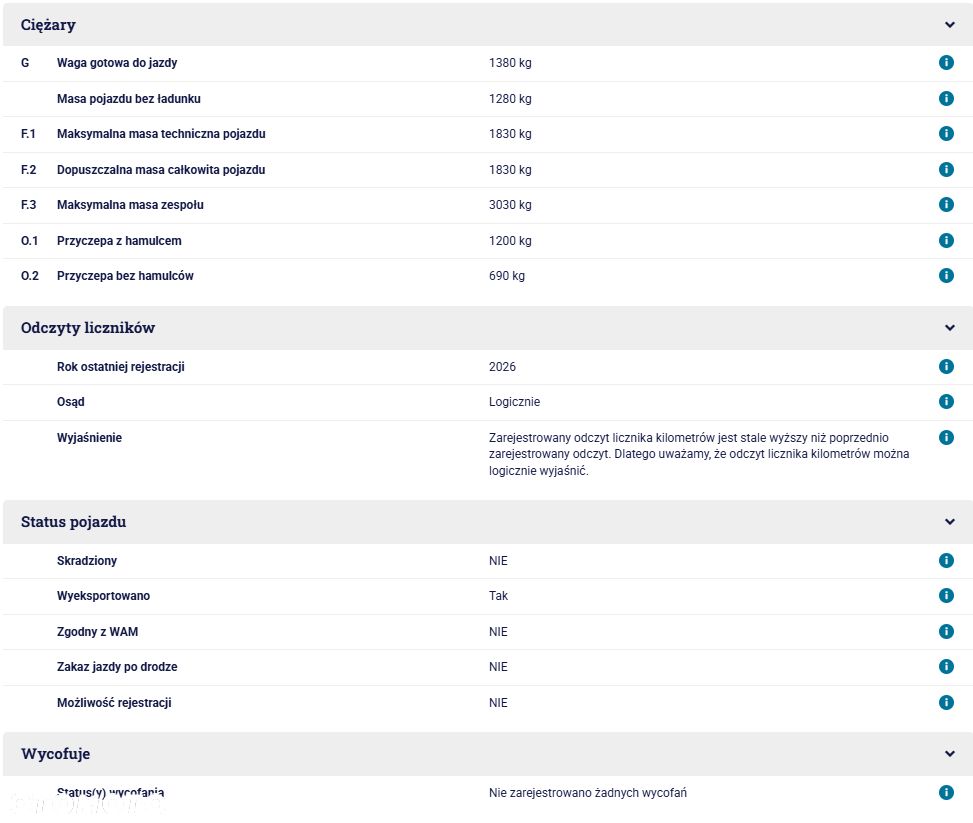Show info for Zakaz jazdy po drodze

point(946,667)
